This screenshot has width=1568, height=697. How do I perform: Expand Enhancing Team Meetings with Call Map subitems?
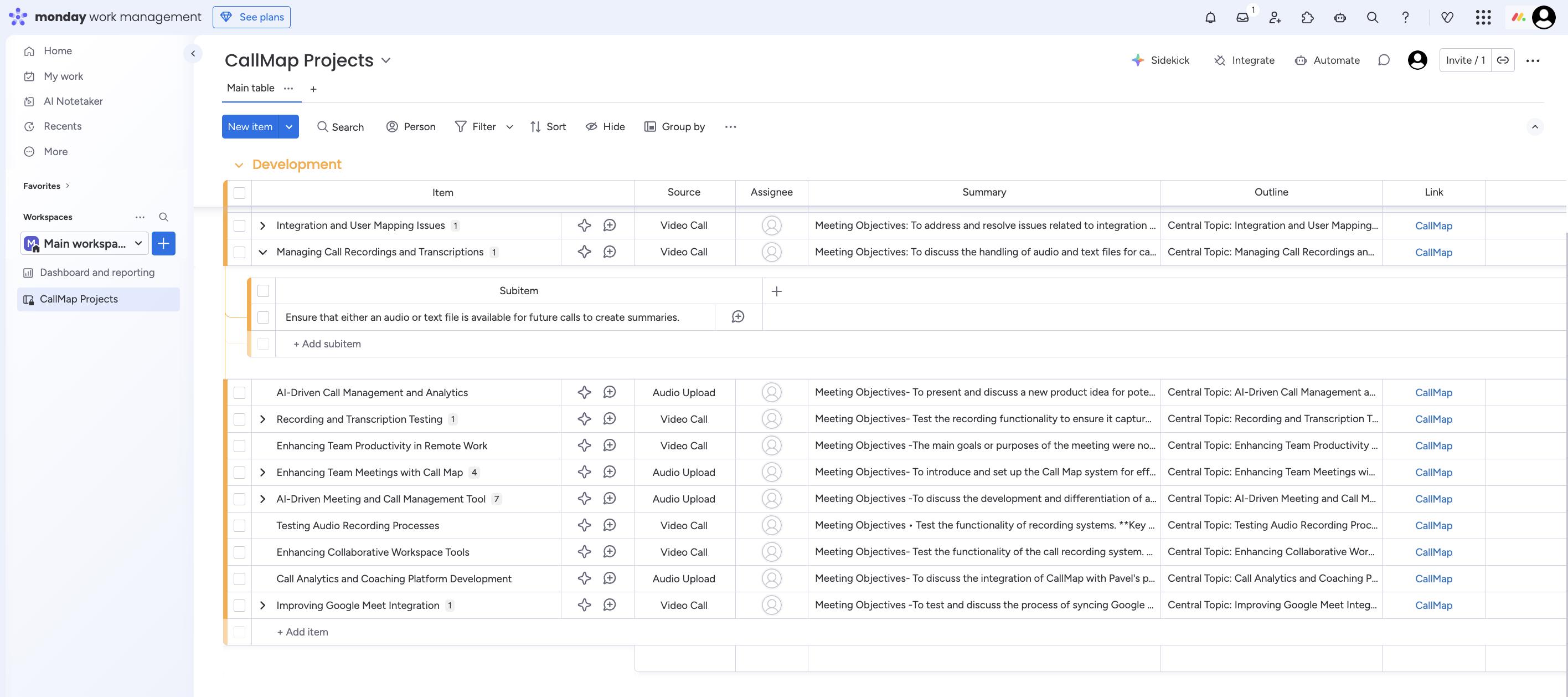pos(262,472)
